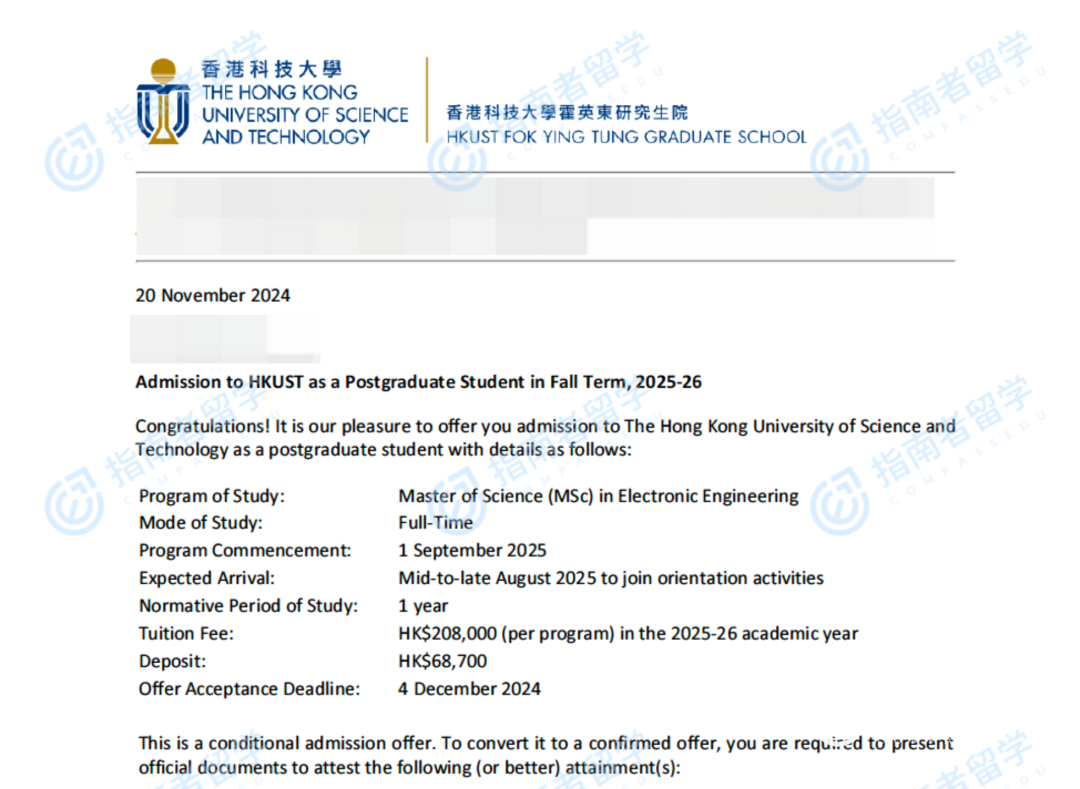The height and width of the screenshot is (789, 1080).
Task: Click the tuition amount "HK$208,000 (per program)"
Action: (506, 633)
